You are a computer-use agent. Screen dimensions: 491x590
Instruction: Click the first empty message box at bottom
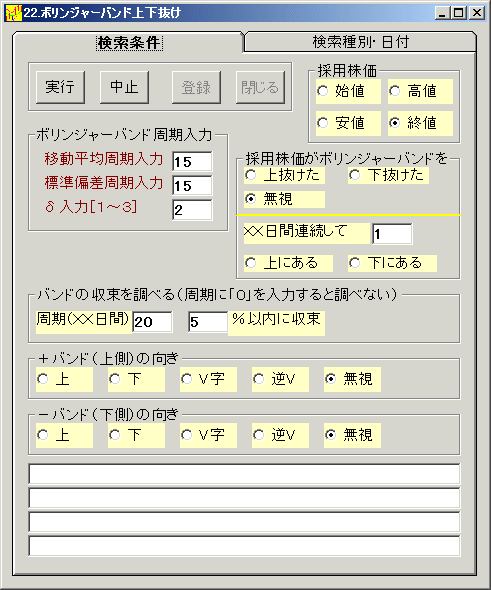pyautogui.click(x=244, y=474)
